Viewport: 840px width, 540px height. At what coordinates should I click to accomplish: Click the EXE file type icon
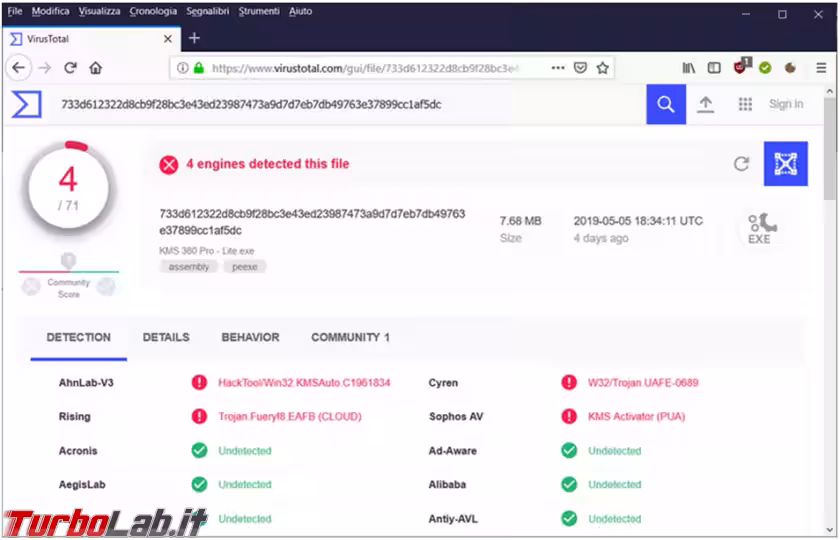point(762,229)
